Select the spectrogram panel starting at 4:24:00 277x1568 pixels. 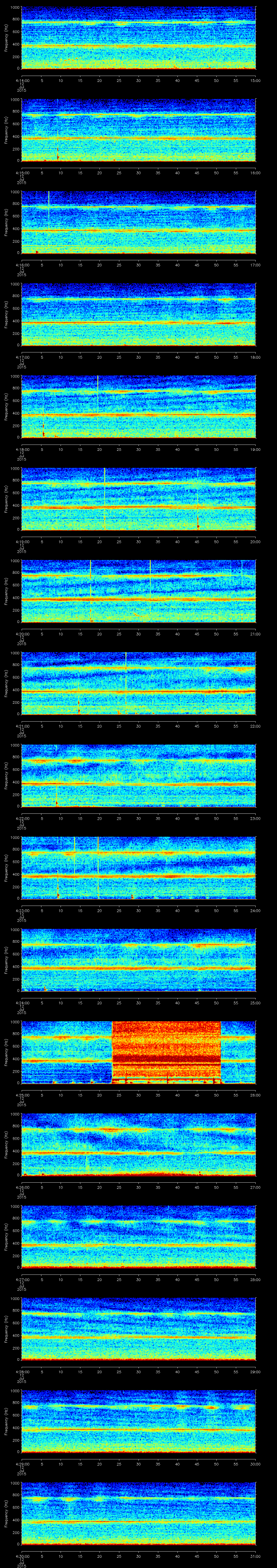click(x=138, y=959)
